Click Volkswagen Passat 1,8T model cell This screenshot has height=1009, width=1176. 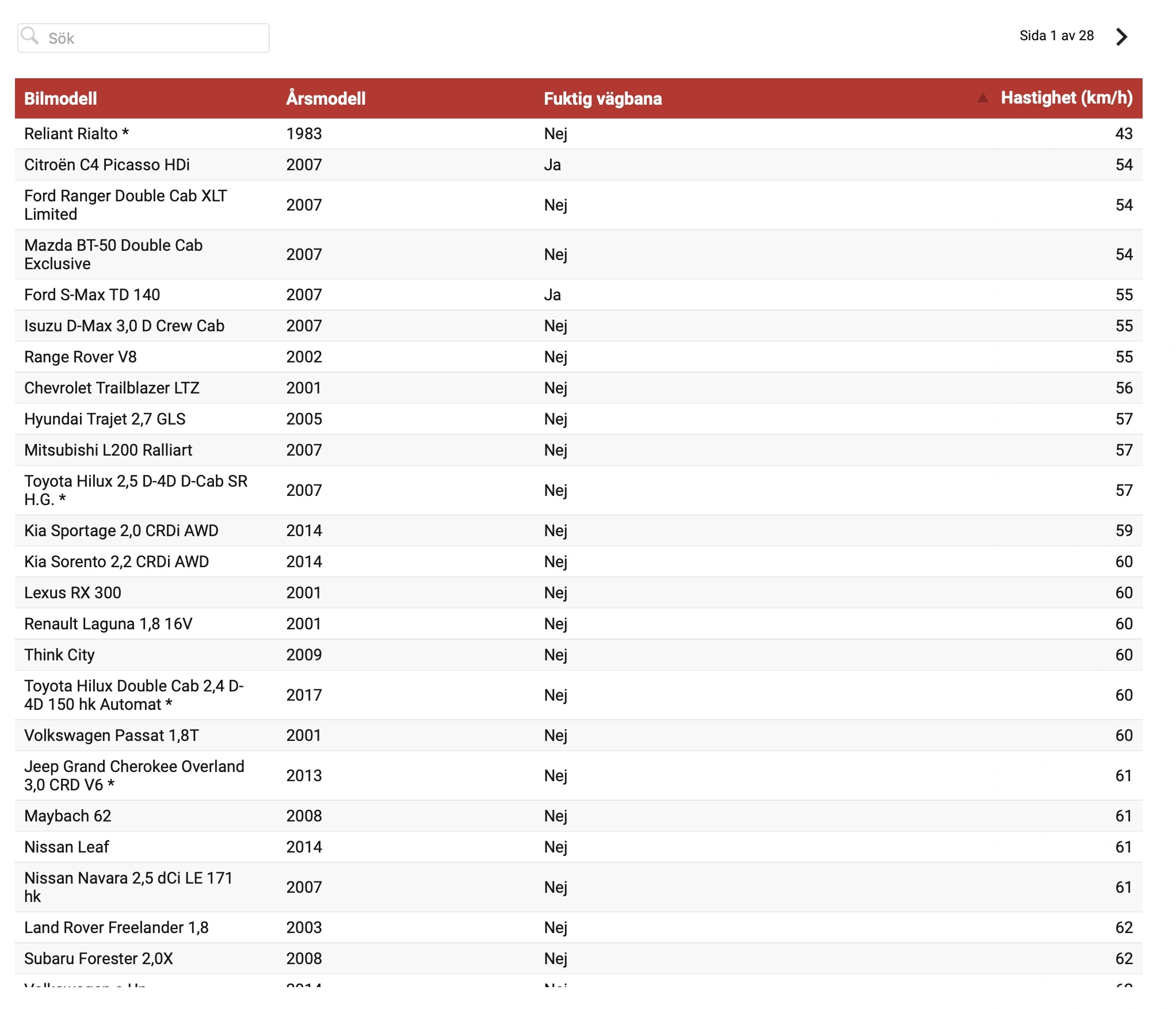pyautogui.click(x=112, y=735)
